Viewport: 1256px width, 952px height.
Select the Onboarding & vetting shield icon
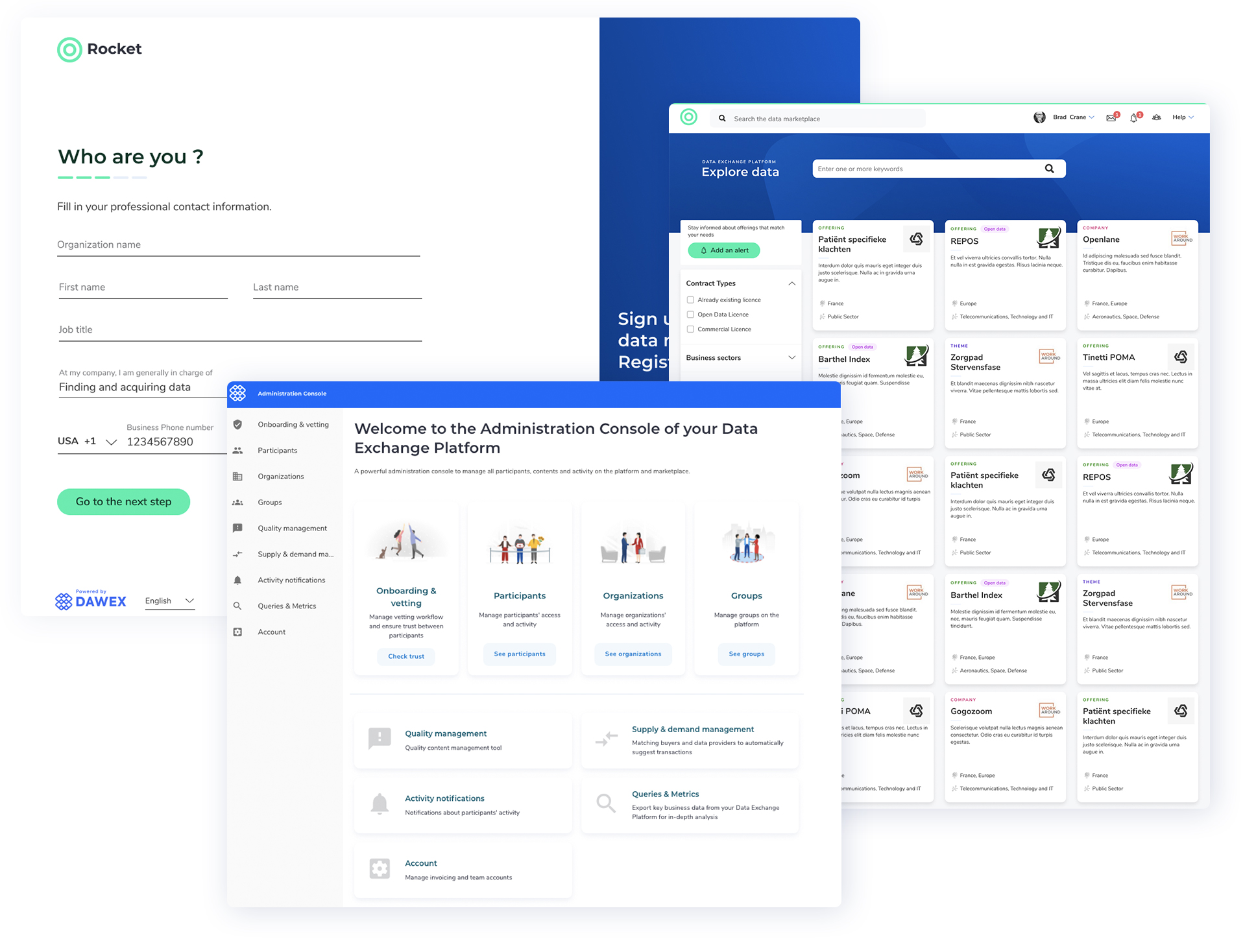coord(238,424)
